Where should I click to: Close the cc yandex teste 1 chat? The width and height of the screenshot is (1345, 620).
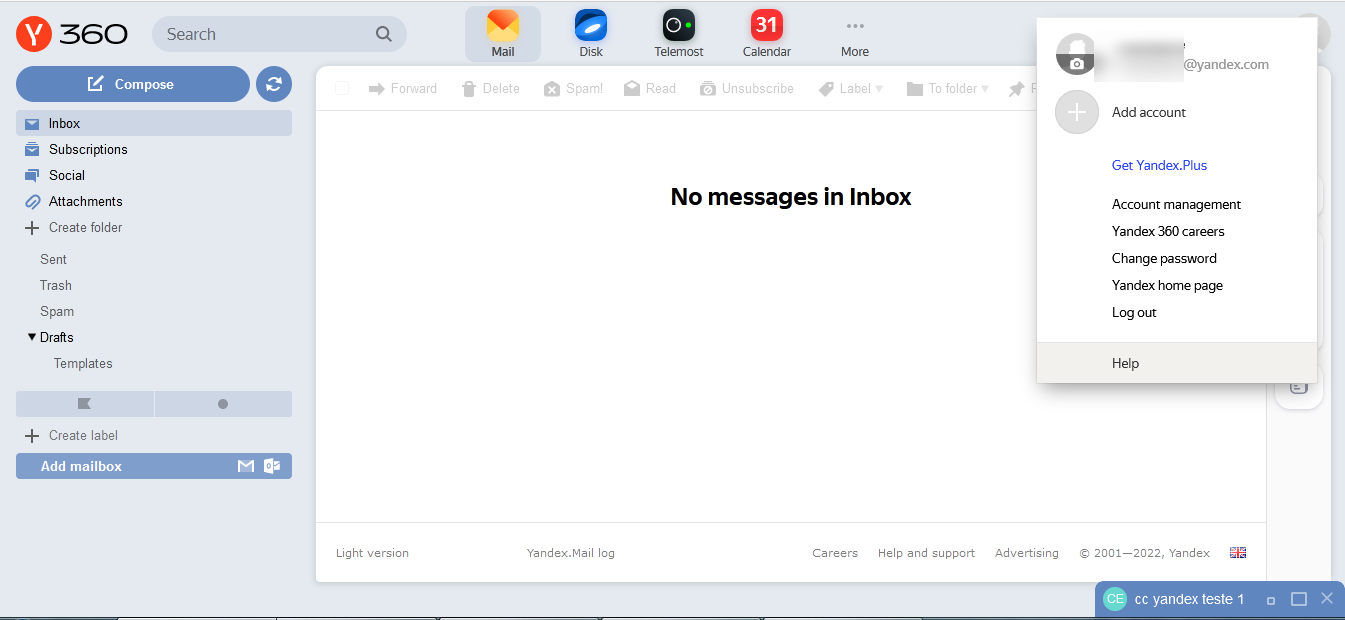(1327, 598)
